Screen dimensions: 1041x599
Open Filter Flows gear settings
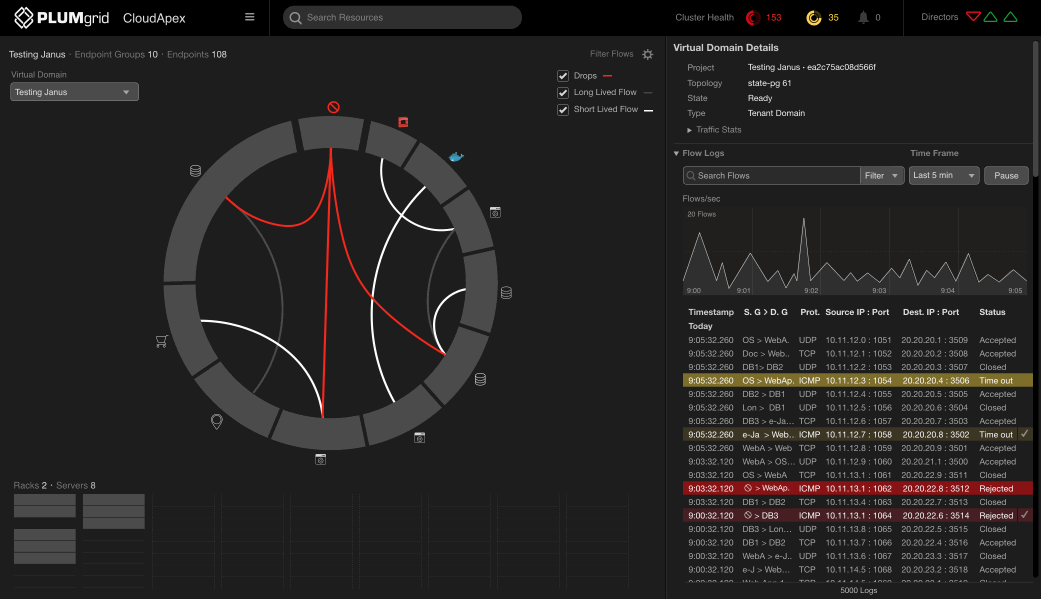click(647, 54)
